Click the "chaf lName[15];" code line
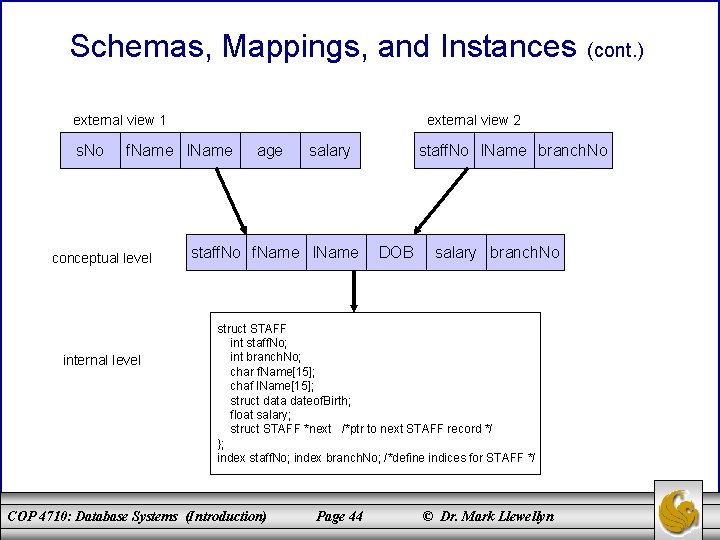 (272, 386)
